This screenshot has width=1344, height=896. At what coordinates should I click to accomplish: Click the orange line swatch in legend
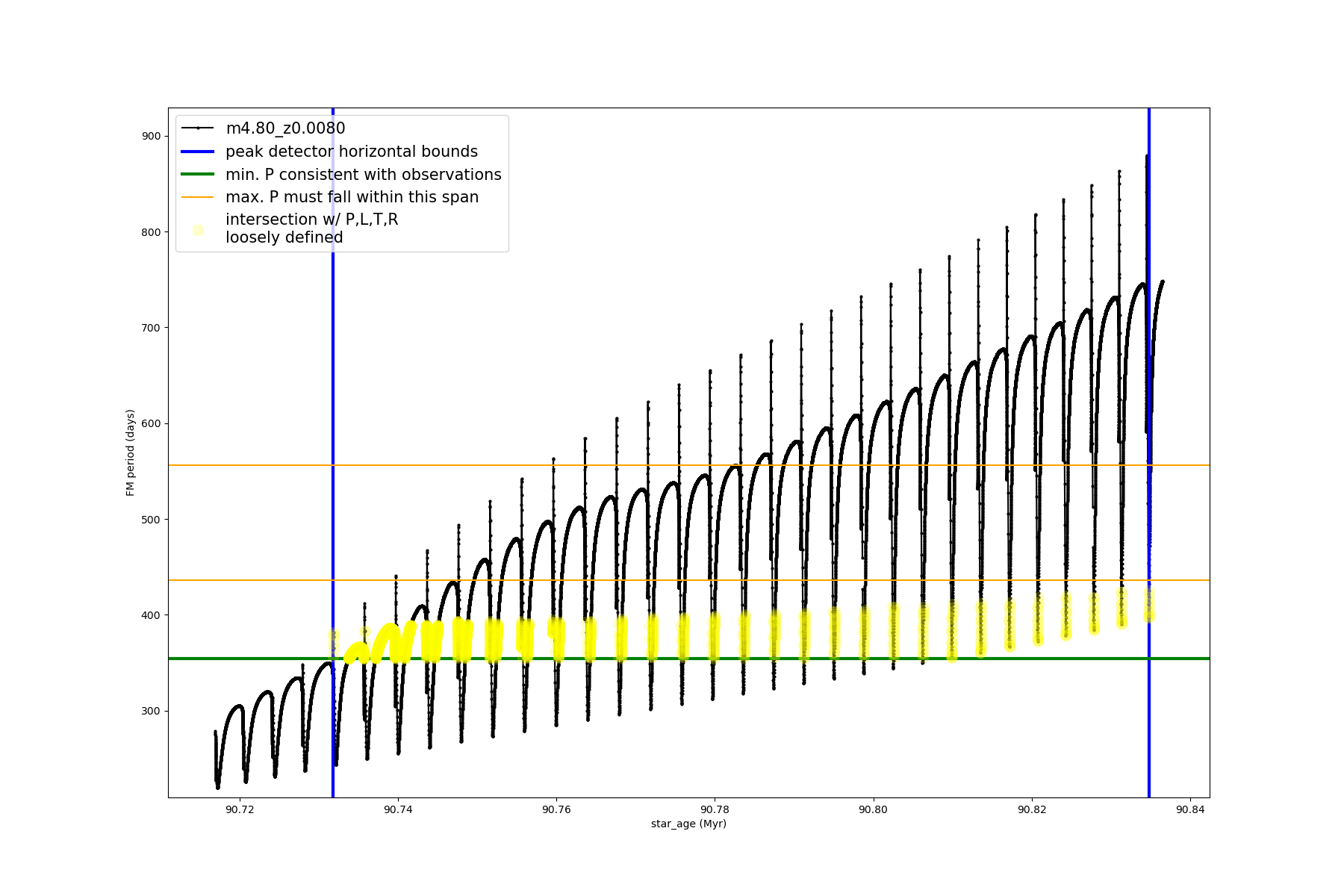pos(198,197)
